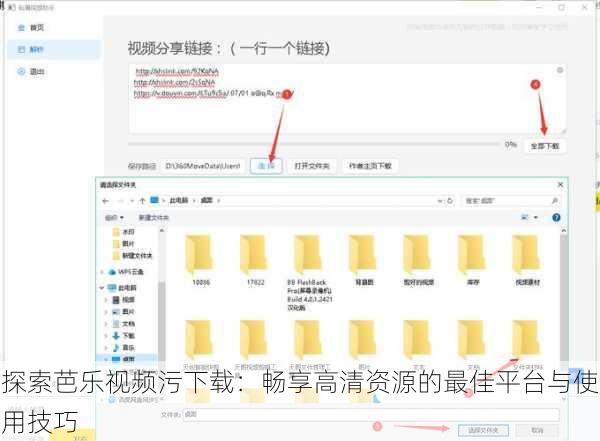Click the 退出 exit icon in sidebar

pyautogui.click(x=21, y=72)
